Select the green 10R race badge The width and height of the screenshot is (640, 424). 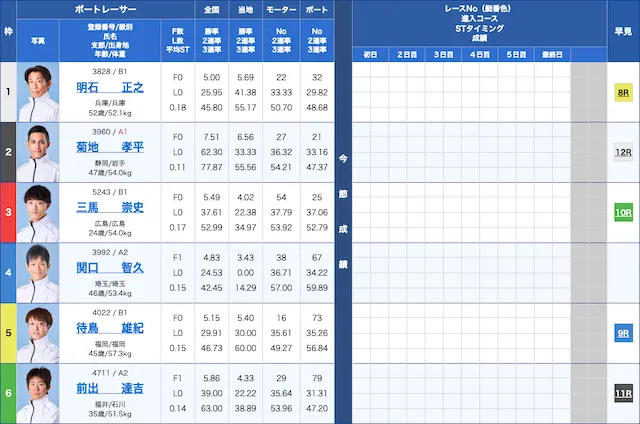pyautogui.click(x=622, y=213)
